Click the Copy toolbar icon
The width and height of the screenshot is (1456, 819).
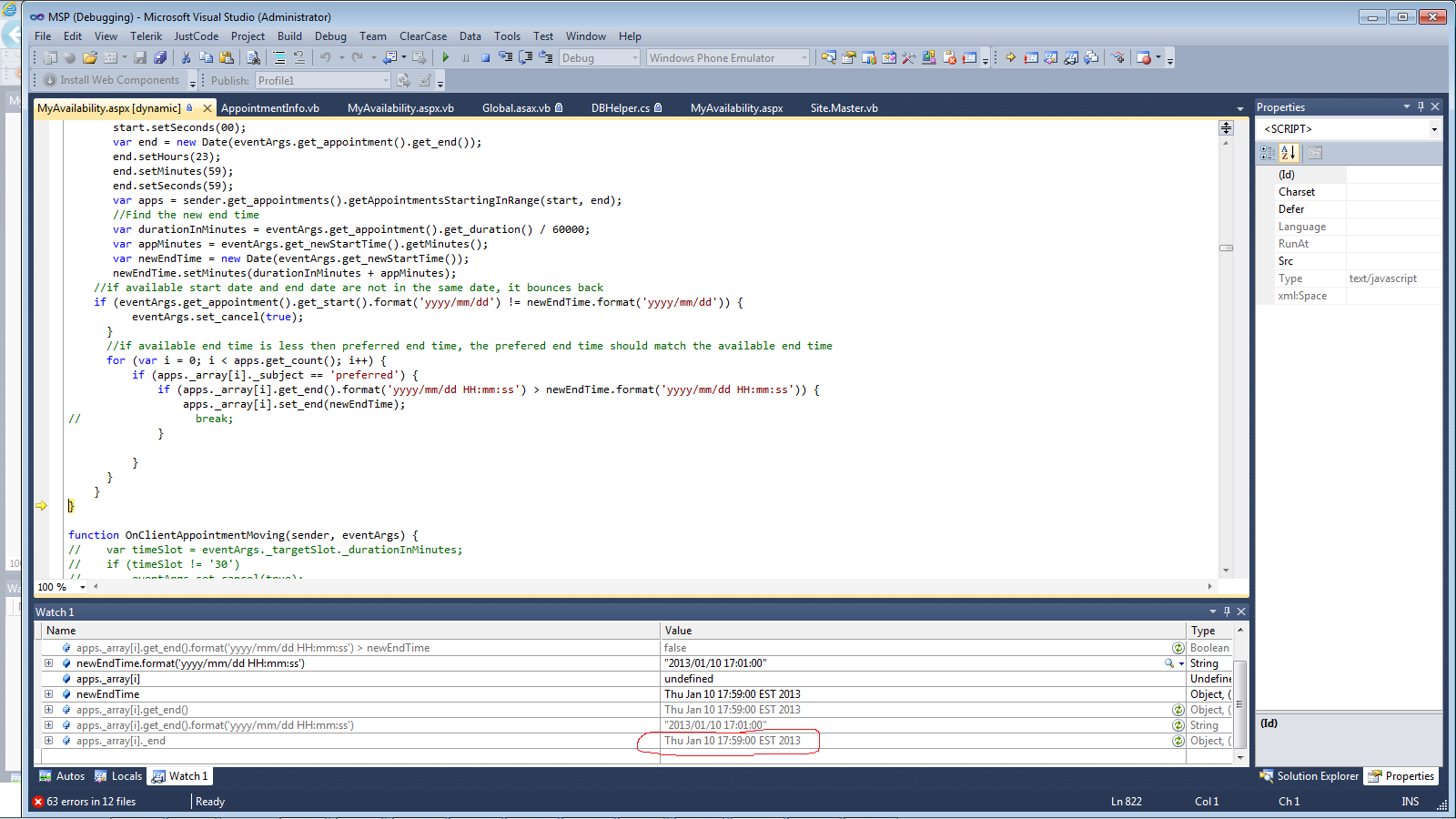coord(206,57)
